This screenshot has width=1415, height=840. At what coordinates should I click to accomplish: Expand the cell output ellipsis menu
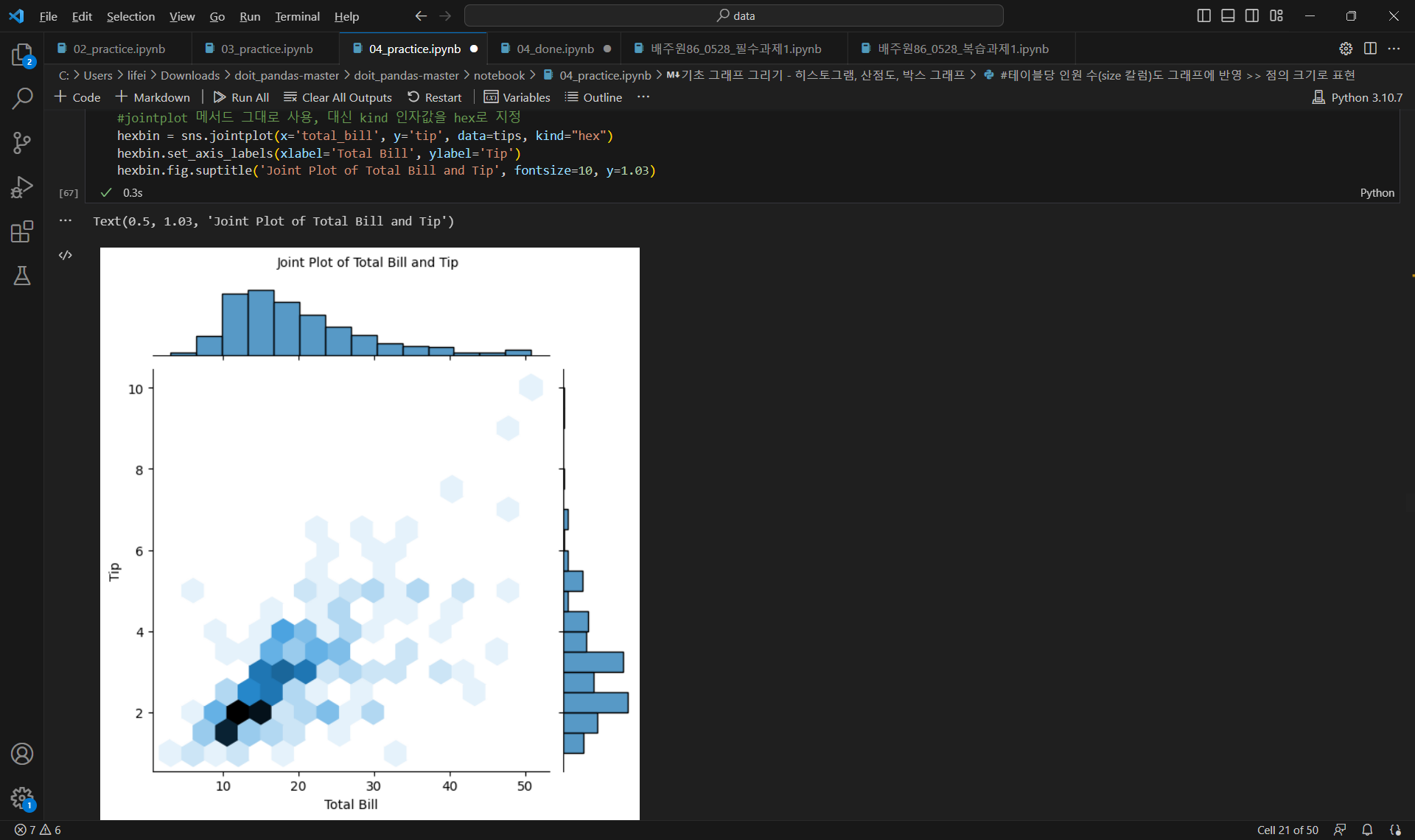tap(66, 220)
